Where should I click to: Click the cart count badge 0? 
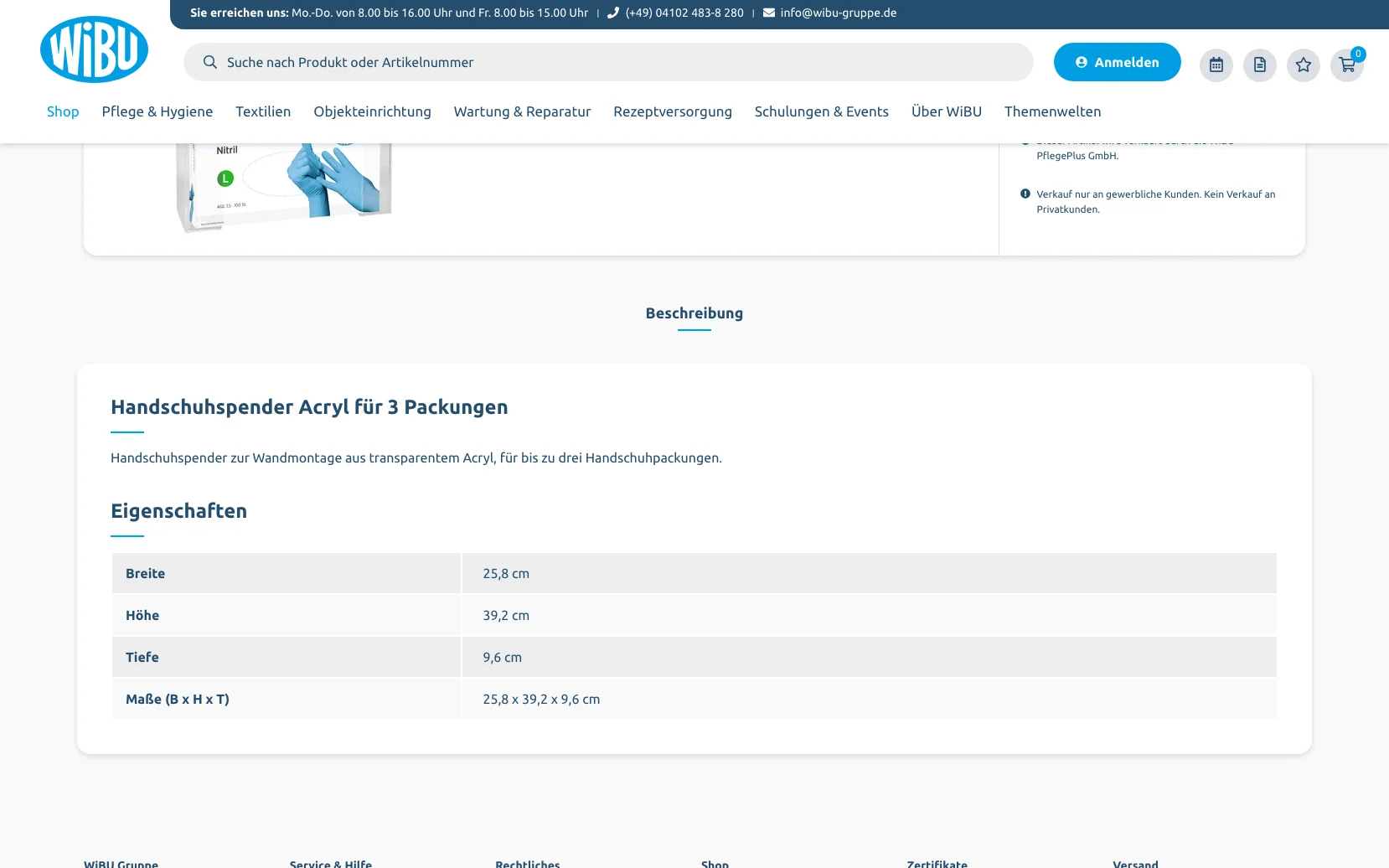1358,54
